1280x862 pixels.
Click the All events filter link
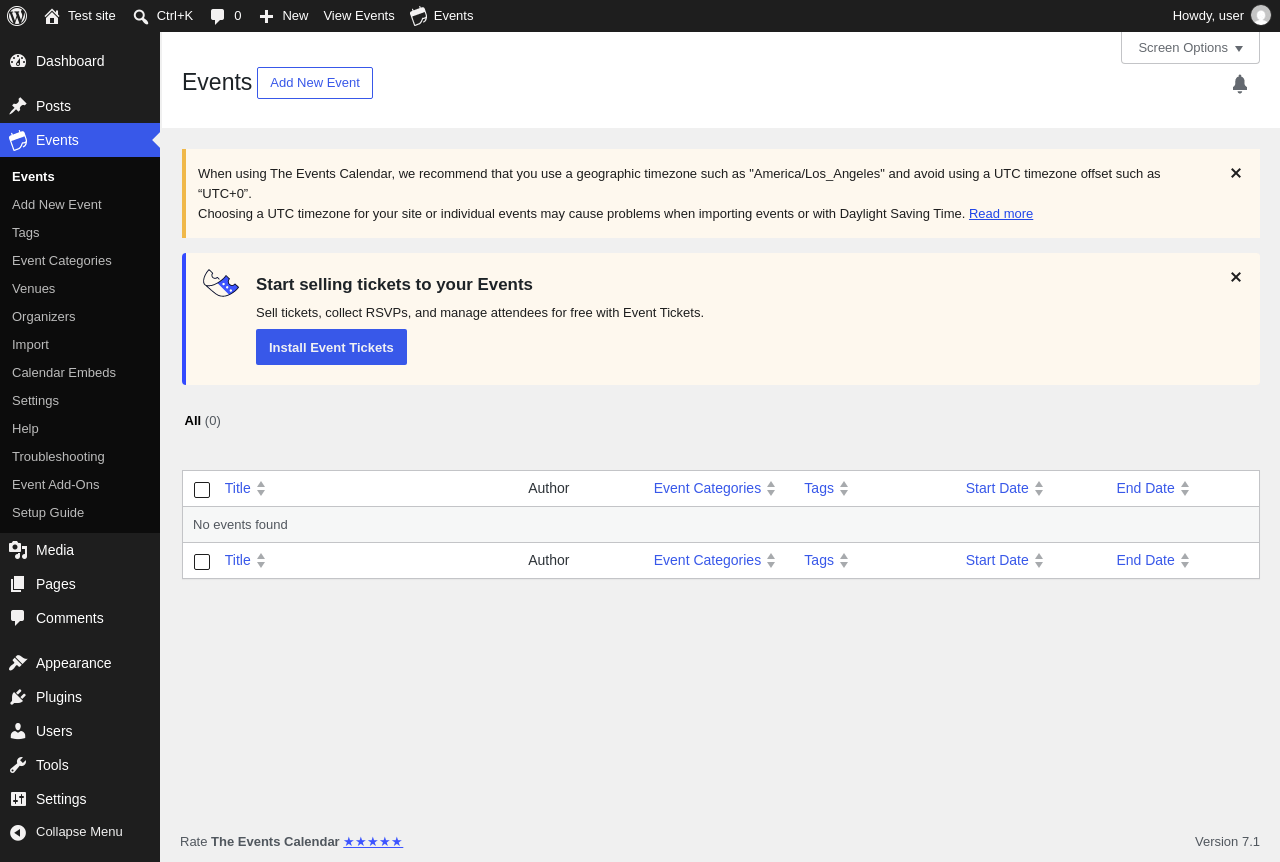point(193,421)
